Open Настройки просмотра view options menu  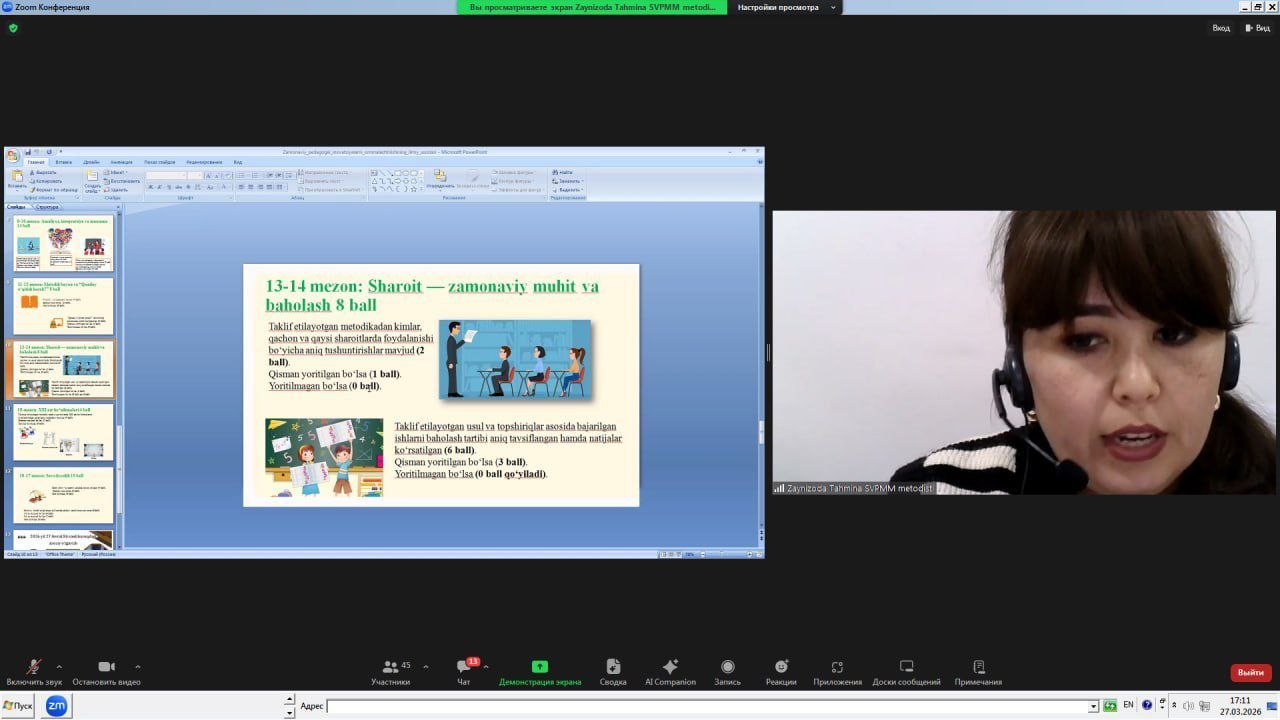(x=784, y=7)
